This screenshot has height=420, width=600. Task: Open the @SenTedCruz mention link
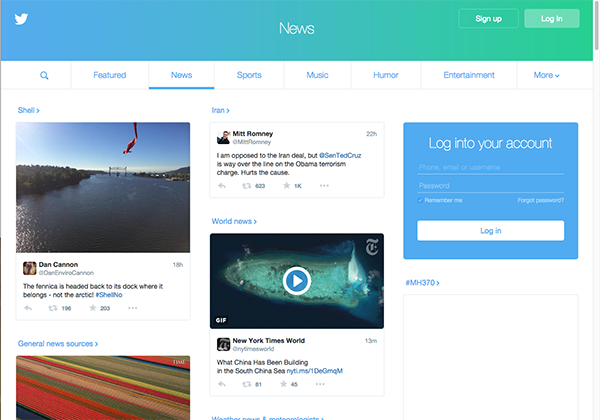click(340, 155)
